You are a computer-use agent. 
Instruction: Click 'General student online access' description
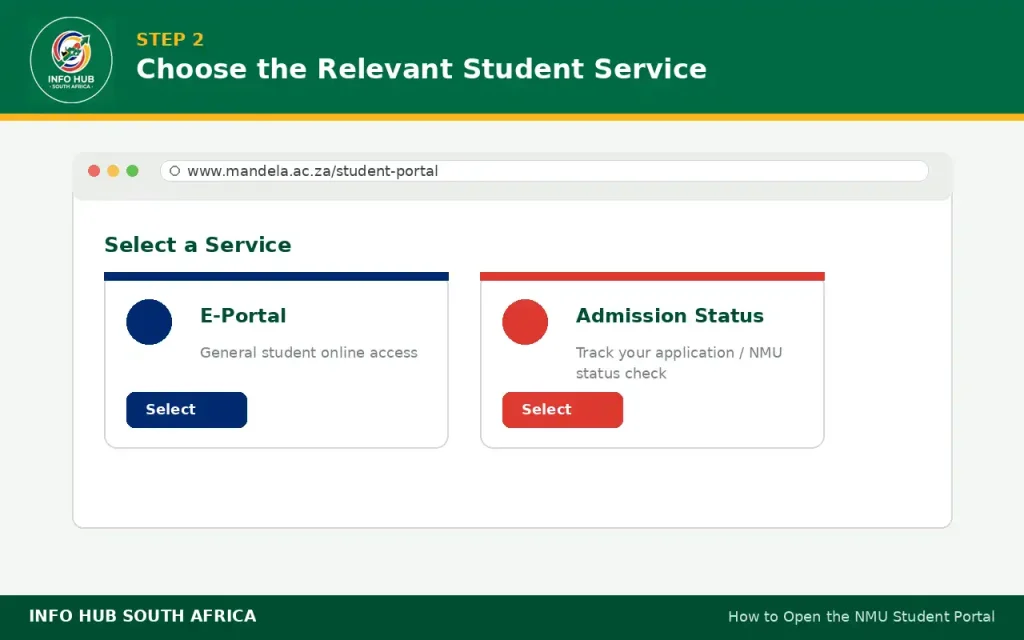[x=308, y=353]
